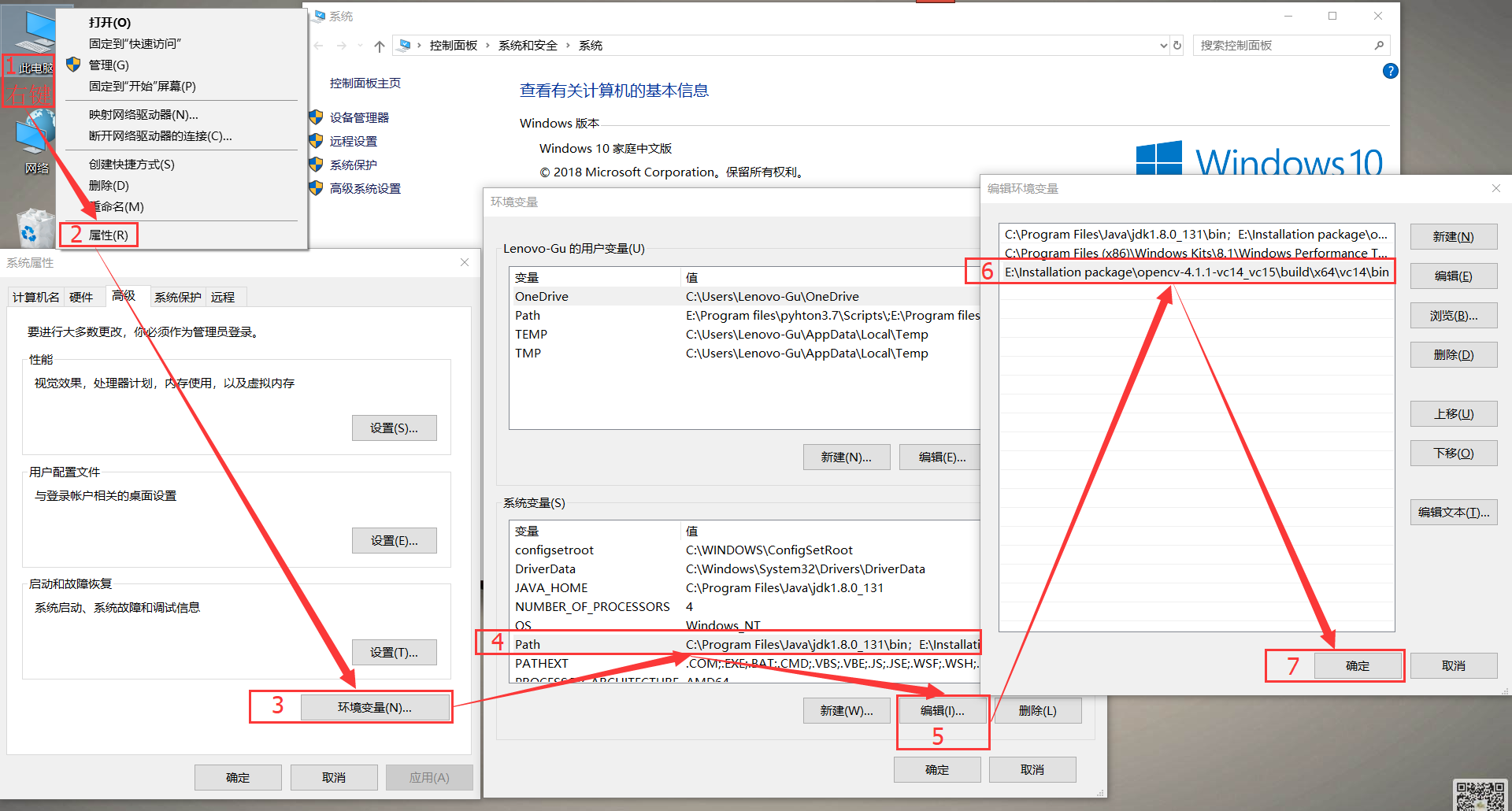
Task: Open 高级系统设置 from the left panel
Action: pyautogui.click(x=364, y=188)
